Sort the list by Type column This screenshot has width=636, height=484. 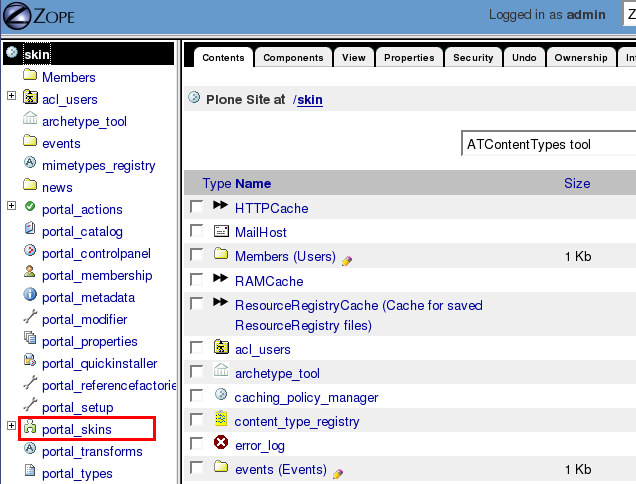point(217,184)
